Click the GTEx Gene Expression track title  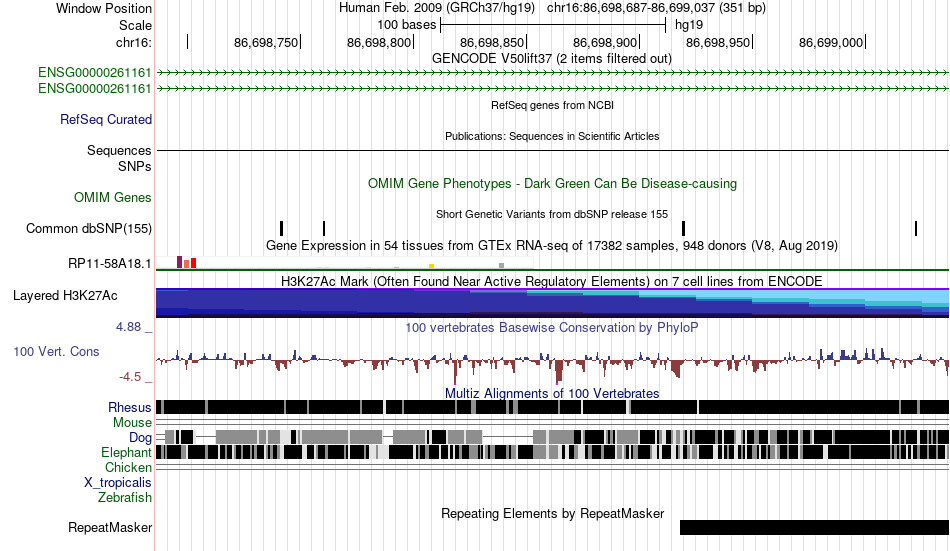pyautogui.click(x=552, y=245)
